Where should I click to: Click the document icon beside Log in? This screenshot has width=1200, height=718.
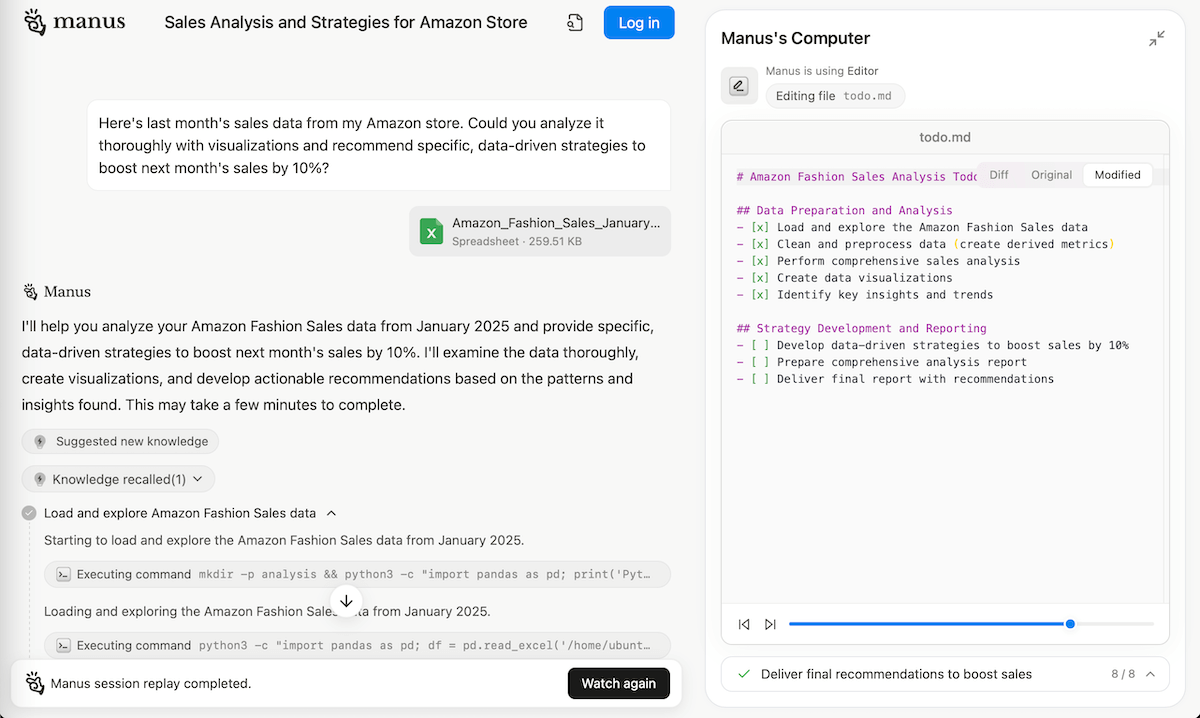[575, 23]
